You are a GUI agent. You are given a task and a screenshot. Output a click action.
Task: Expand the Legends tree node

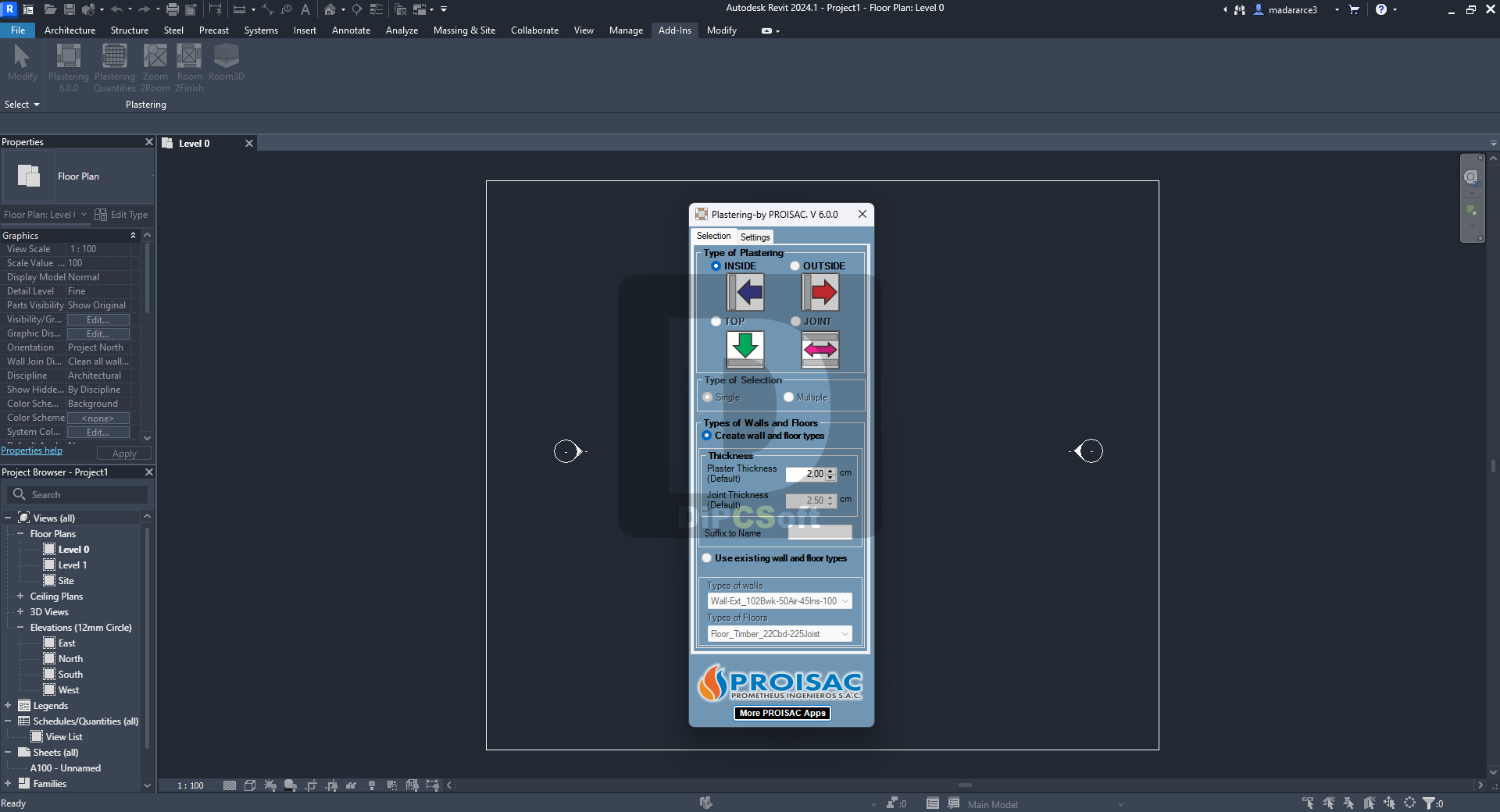8,705
